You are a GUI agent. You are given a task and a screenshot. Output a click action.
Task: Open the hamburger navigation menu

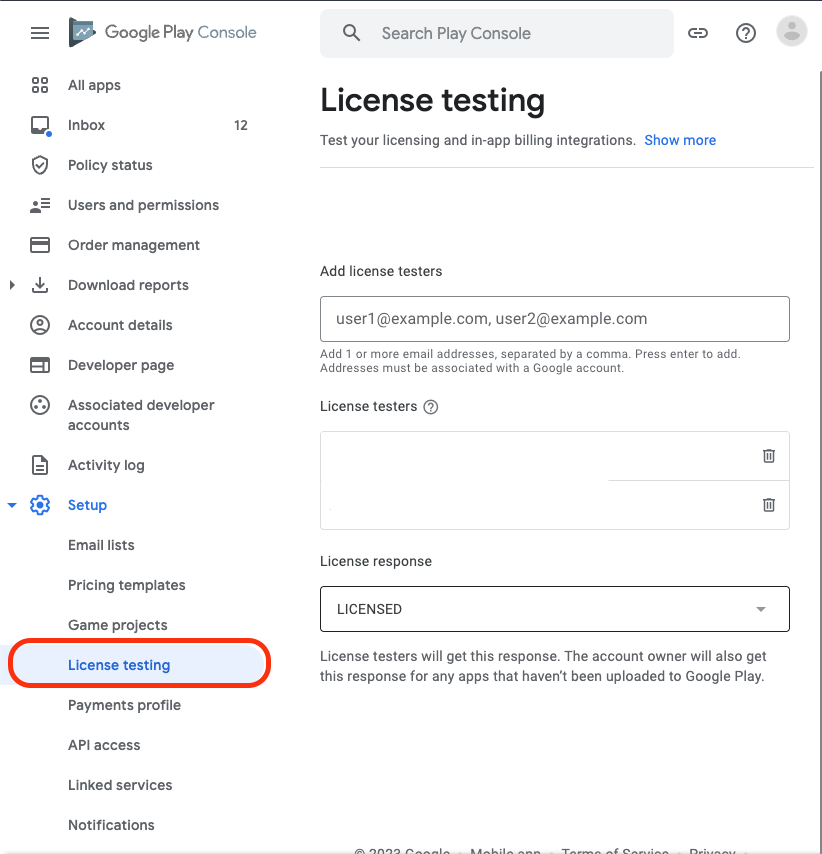tap(40, 33)
